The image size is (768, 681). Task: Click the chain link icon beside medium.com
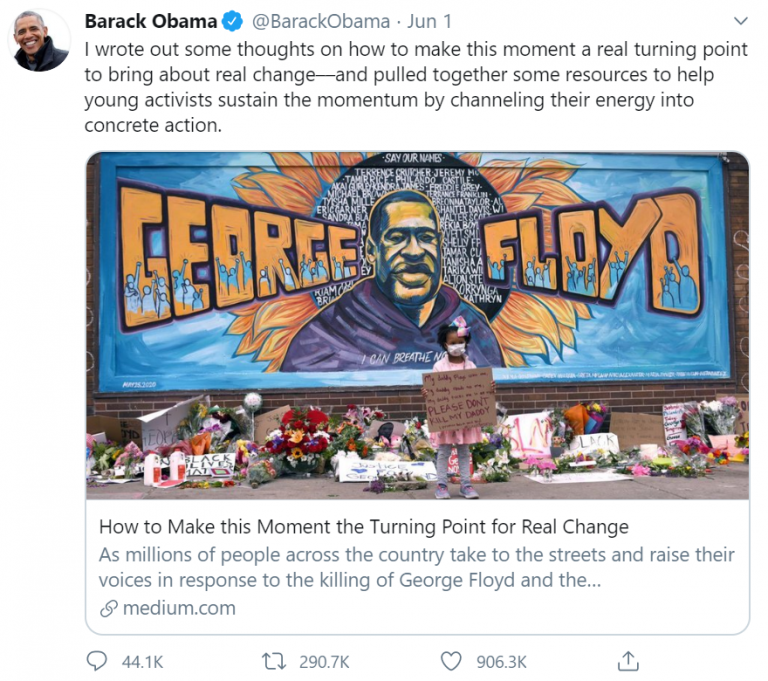(108, 608)
